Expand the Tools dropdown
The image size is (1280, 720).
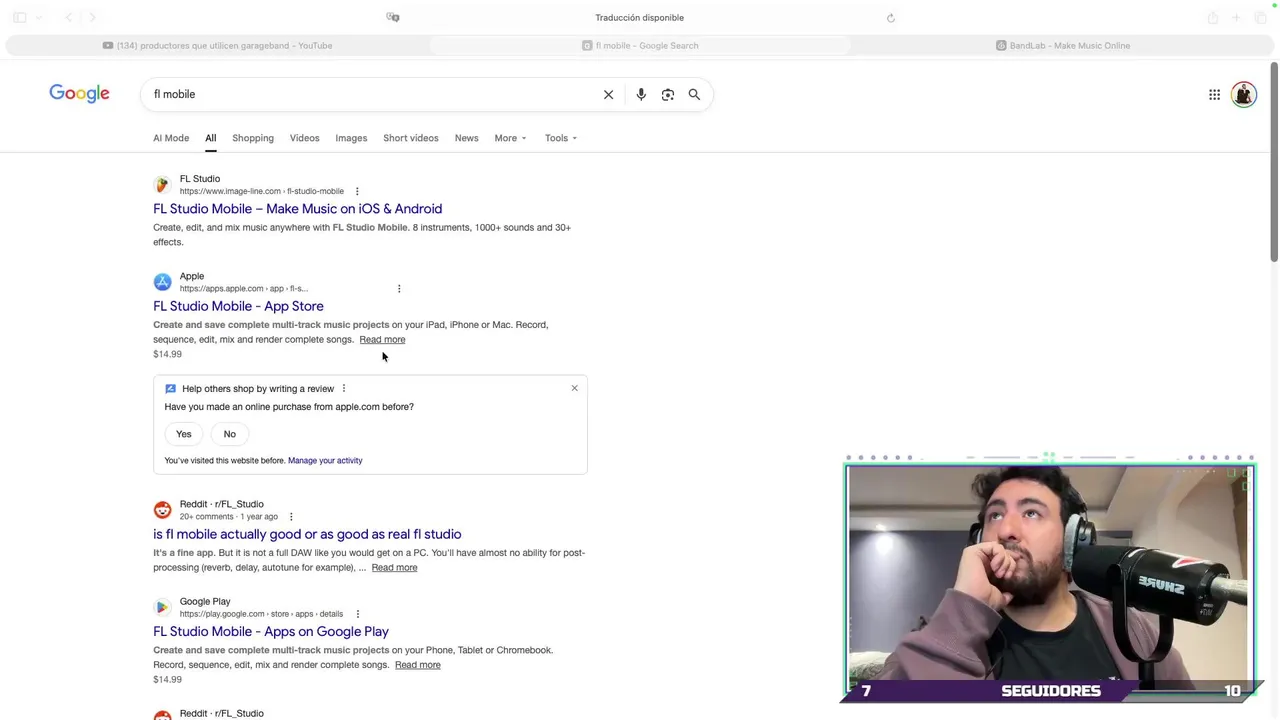[561, 138]
